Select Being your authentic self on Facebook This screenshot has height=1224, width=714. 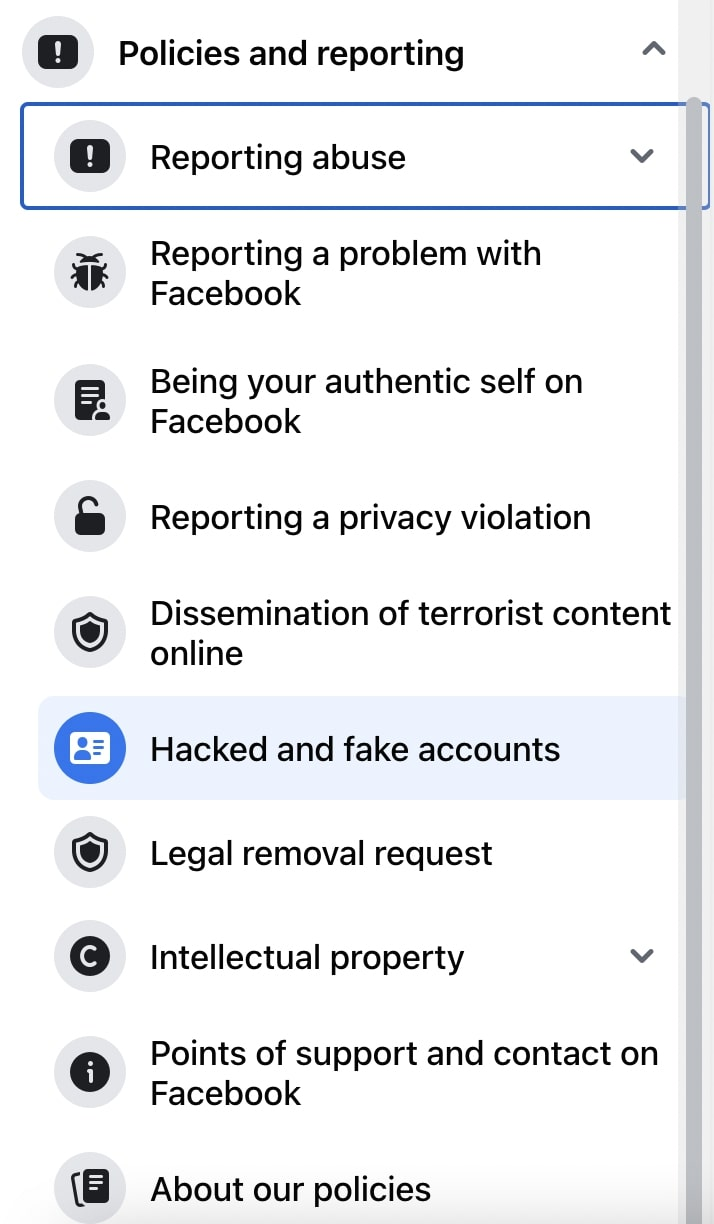366,400
